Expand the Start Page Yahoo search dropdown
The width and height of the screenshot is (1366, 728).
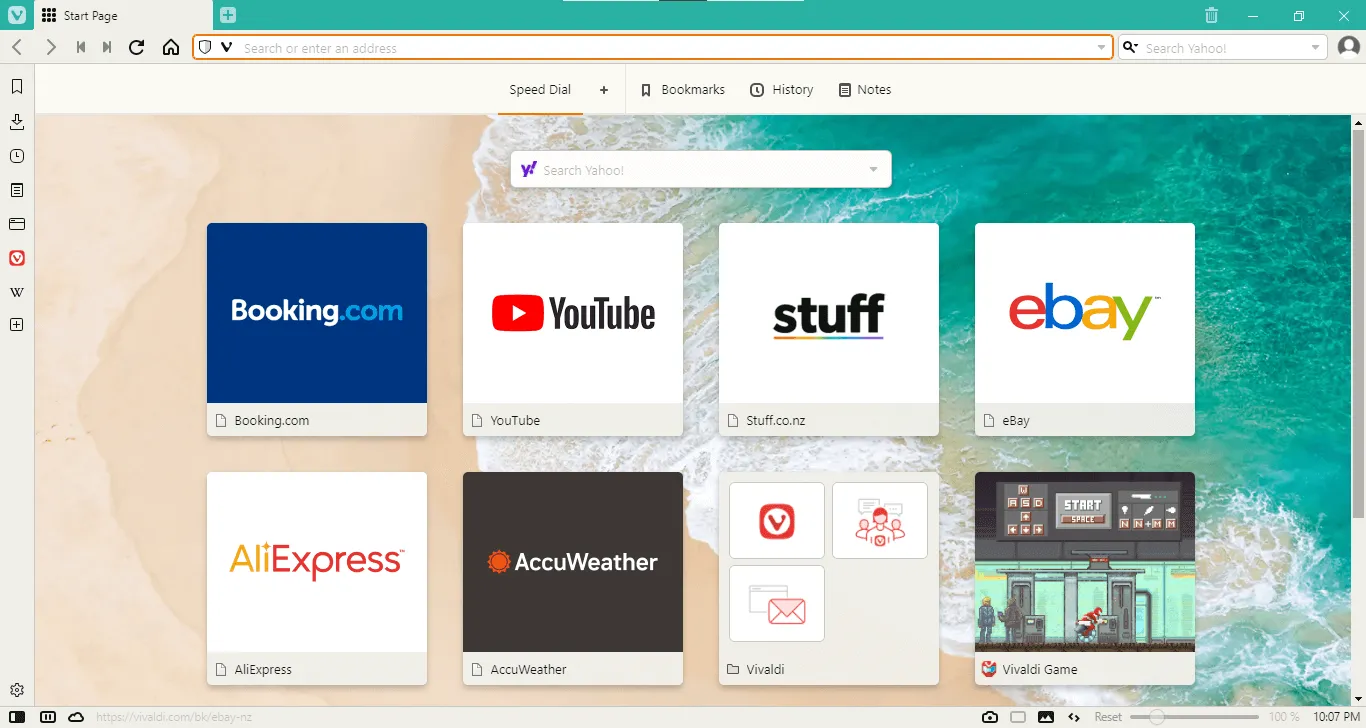[874, 170]
